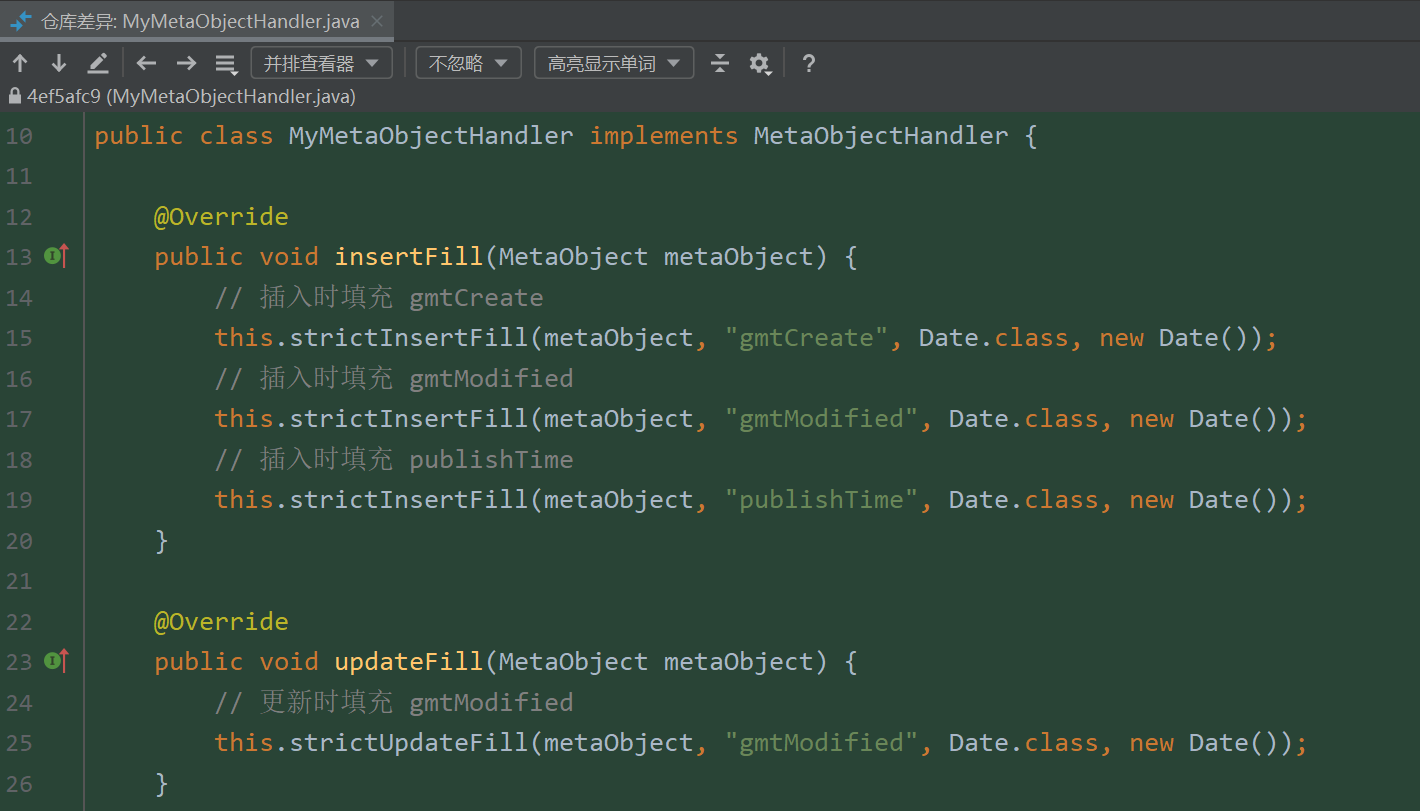Screen dimensions: 1420x811
Task: Open help with the question mark icon
Action: point(809,64)
